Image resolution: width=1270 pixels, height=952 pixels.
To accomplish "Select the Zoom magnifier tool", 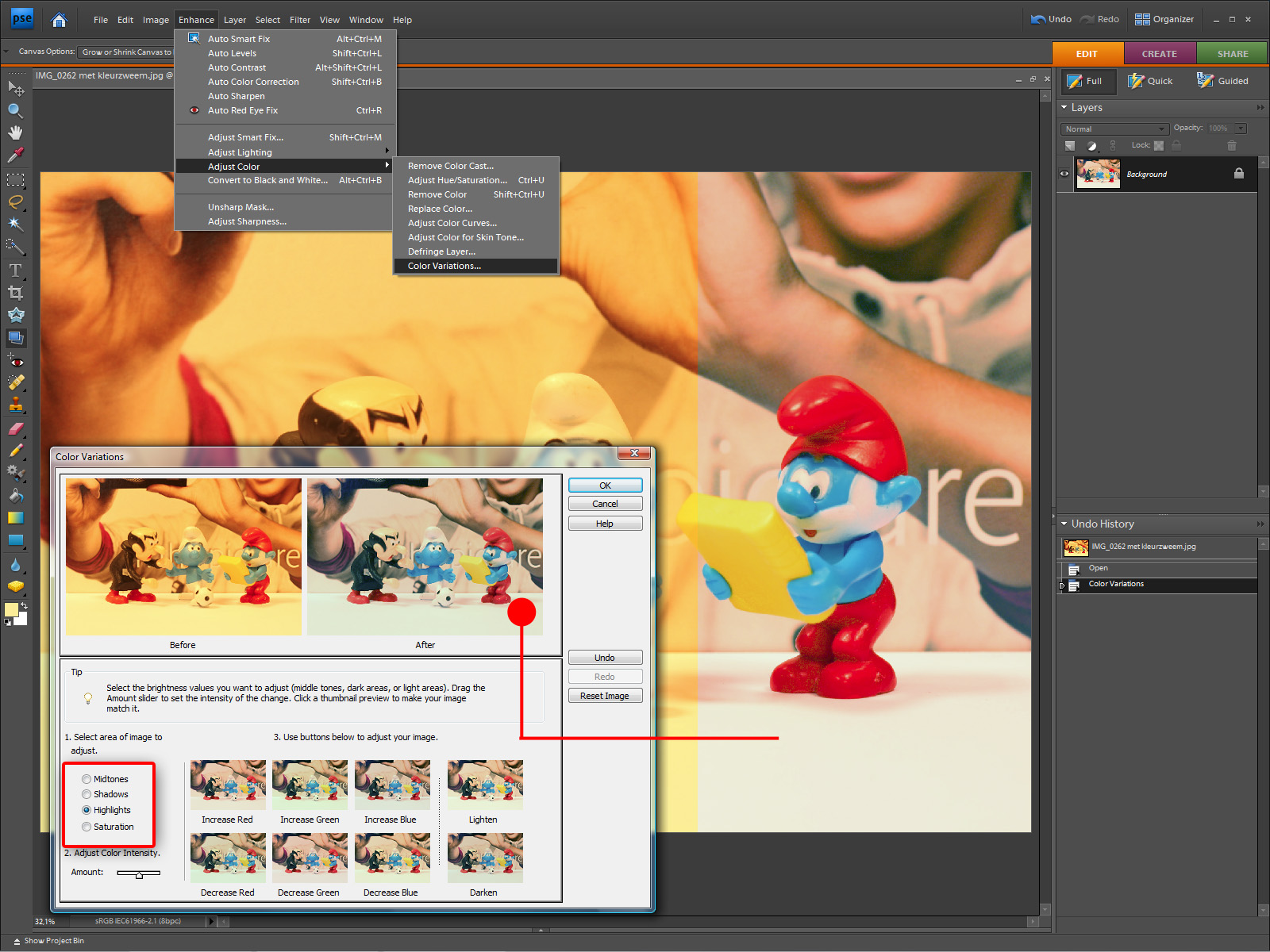I will [15, 110].
